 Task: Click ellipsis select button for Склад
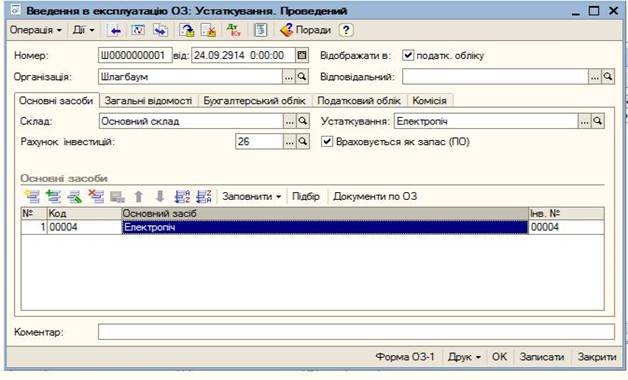290,121
